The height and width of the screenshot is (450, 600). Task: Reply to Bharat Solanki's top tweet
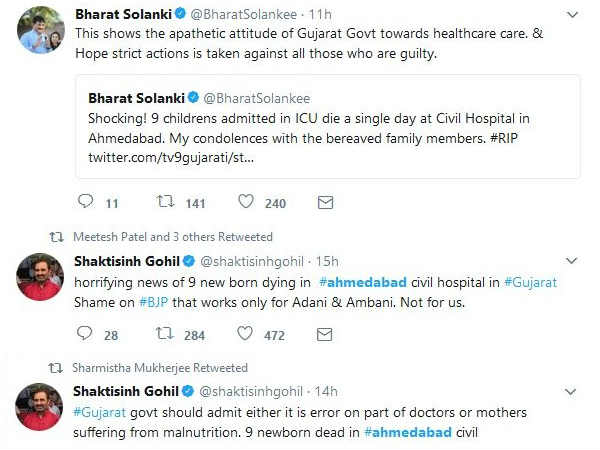coord(85,203)
